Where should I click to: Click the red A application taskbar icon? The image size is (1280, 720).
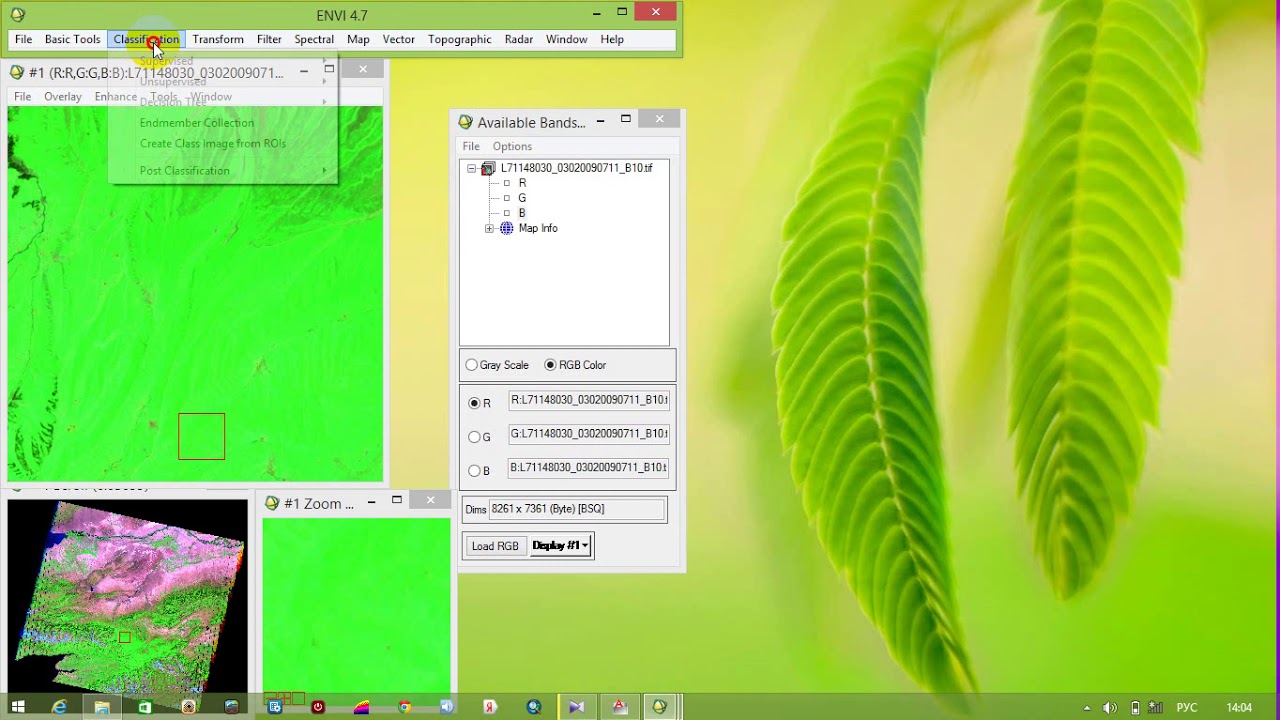pos(619,707)
